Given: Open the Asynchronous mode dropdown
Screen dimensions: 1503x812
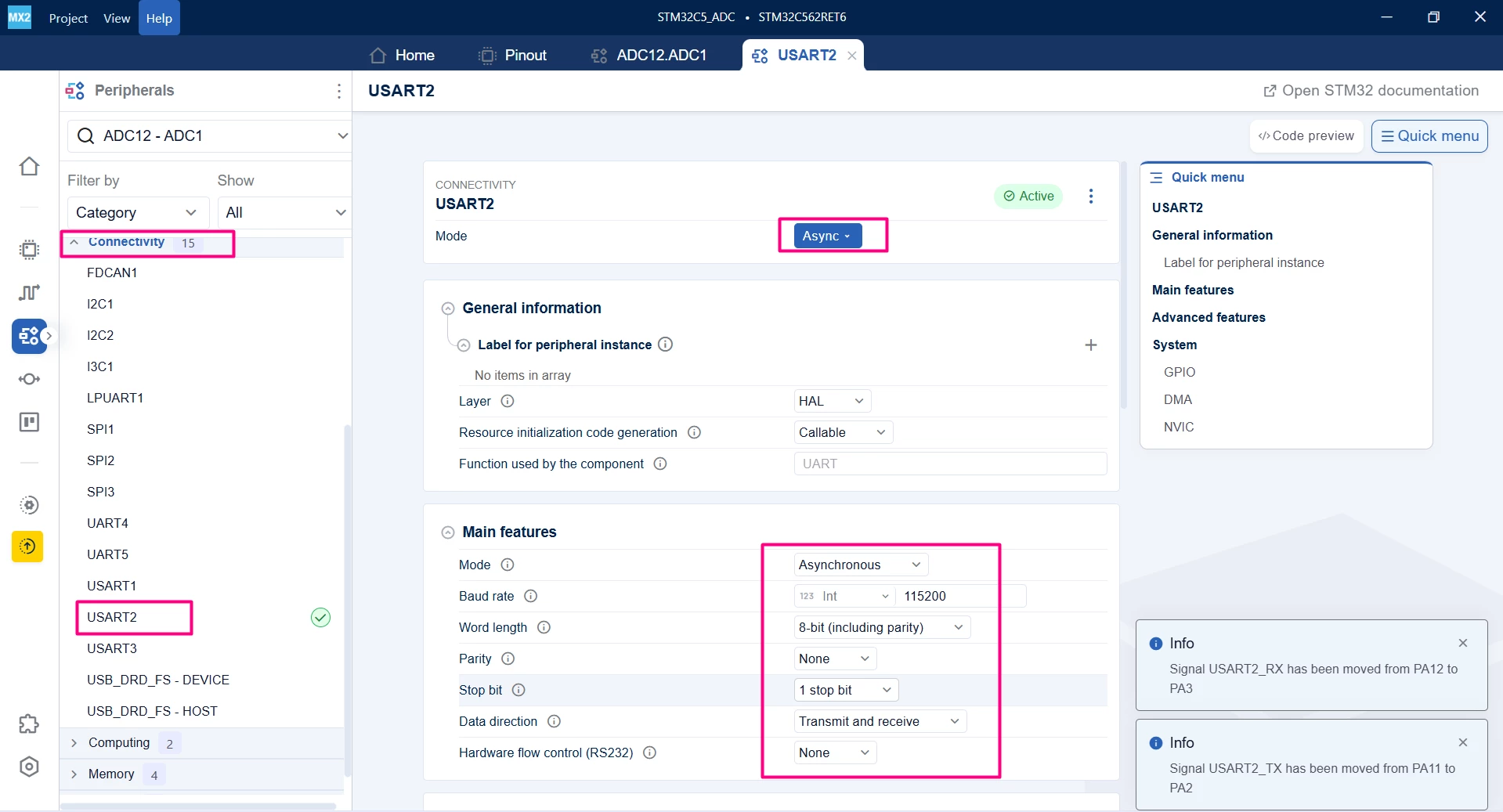Looking at the screenshot, I should click(861, 565).
